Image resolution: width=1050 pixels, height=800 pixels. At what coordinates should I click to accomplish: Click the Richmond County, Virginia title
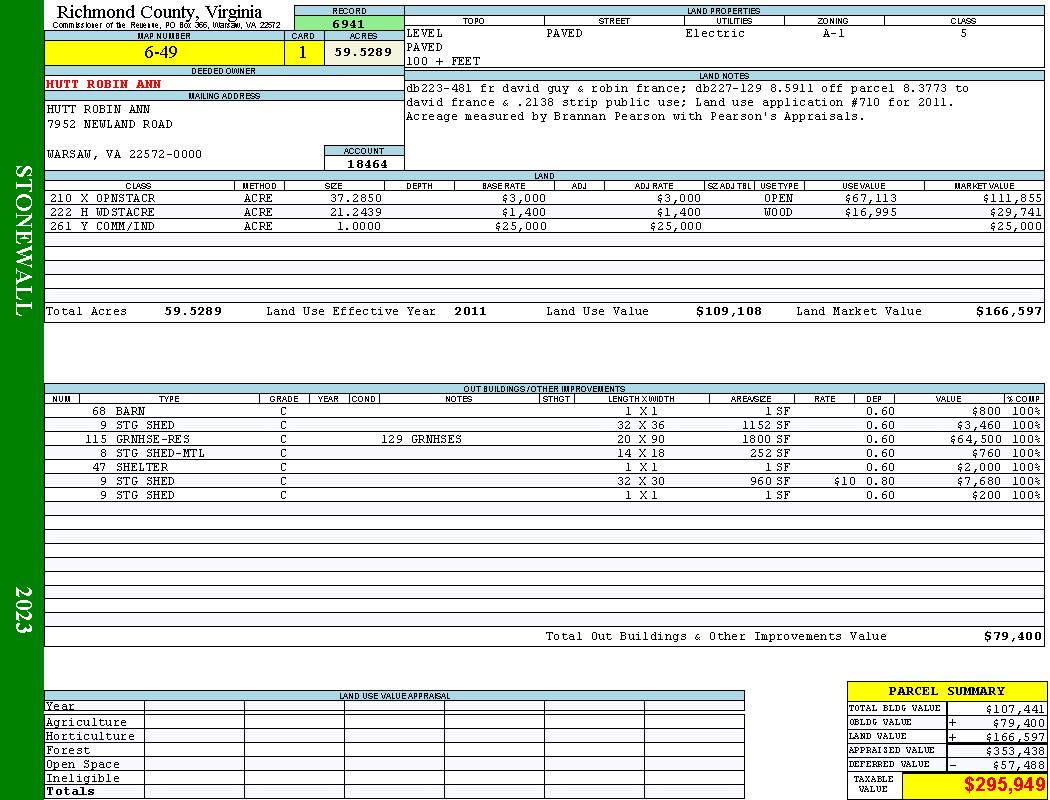coord(159,12)
